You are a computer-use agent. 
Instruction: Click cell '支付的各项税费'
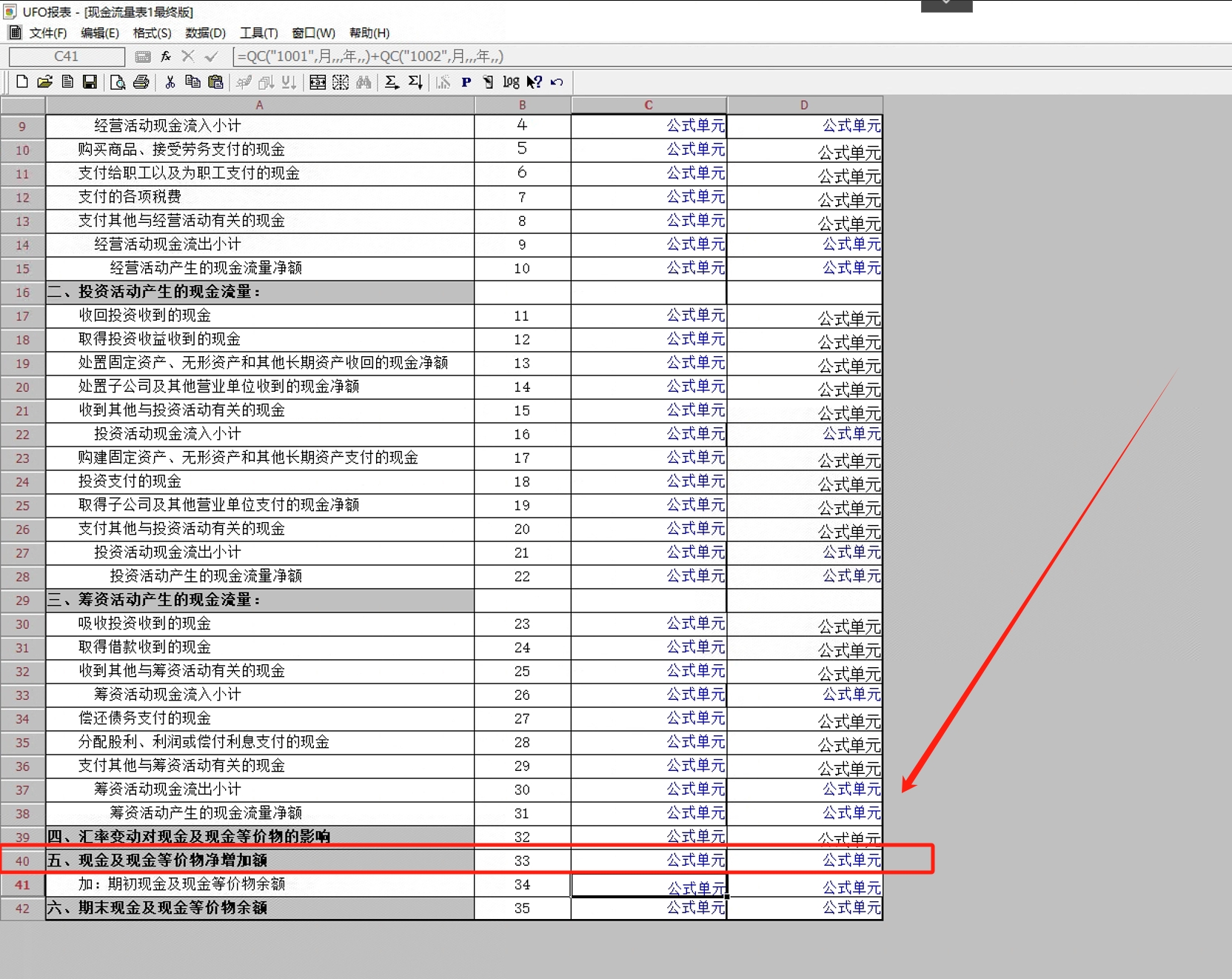point(260,197)
